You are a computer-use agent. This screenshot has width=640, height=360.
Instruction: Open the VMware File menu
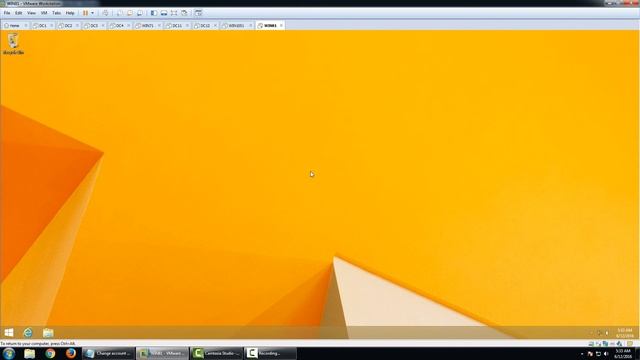click(7, 13)
